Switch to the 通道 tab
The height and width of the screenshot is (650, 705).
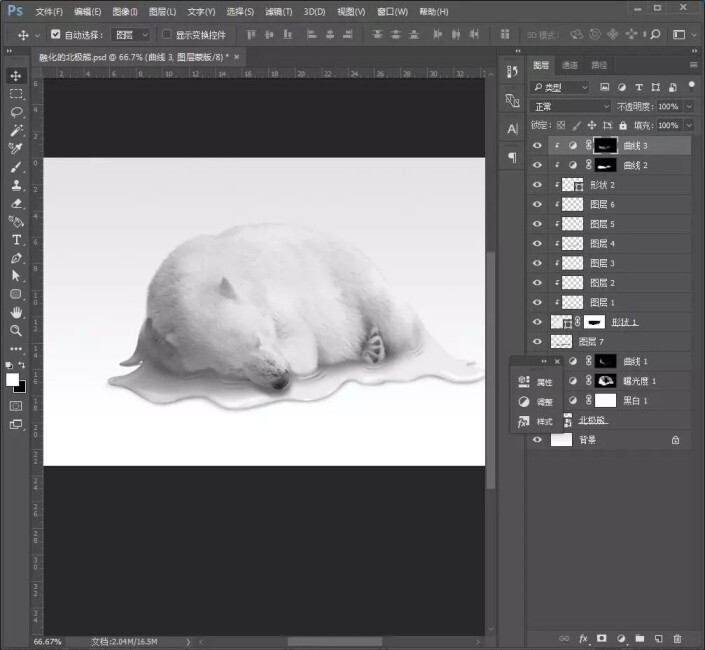[x=569, y=65]
